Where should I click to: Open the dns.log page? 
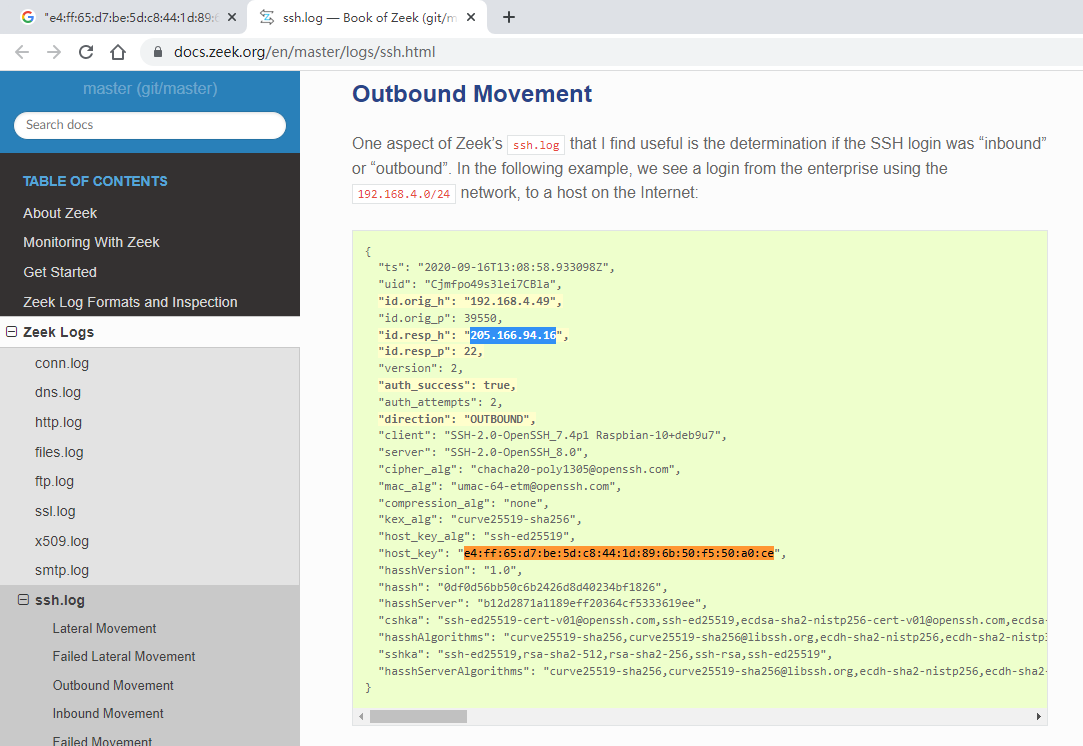click(x=58, y=392)
